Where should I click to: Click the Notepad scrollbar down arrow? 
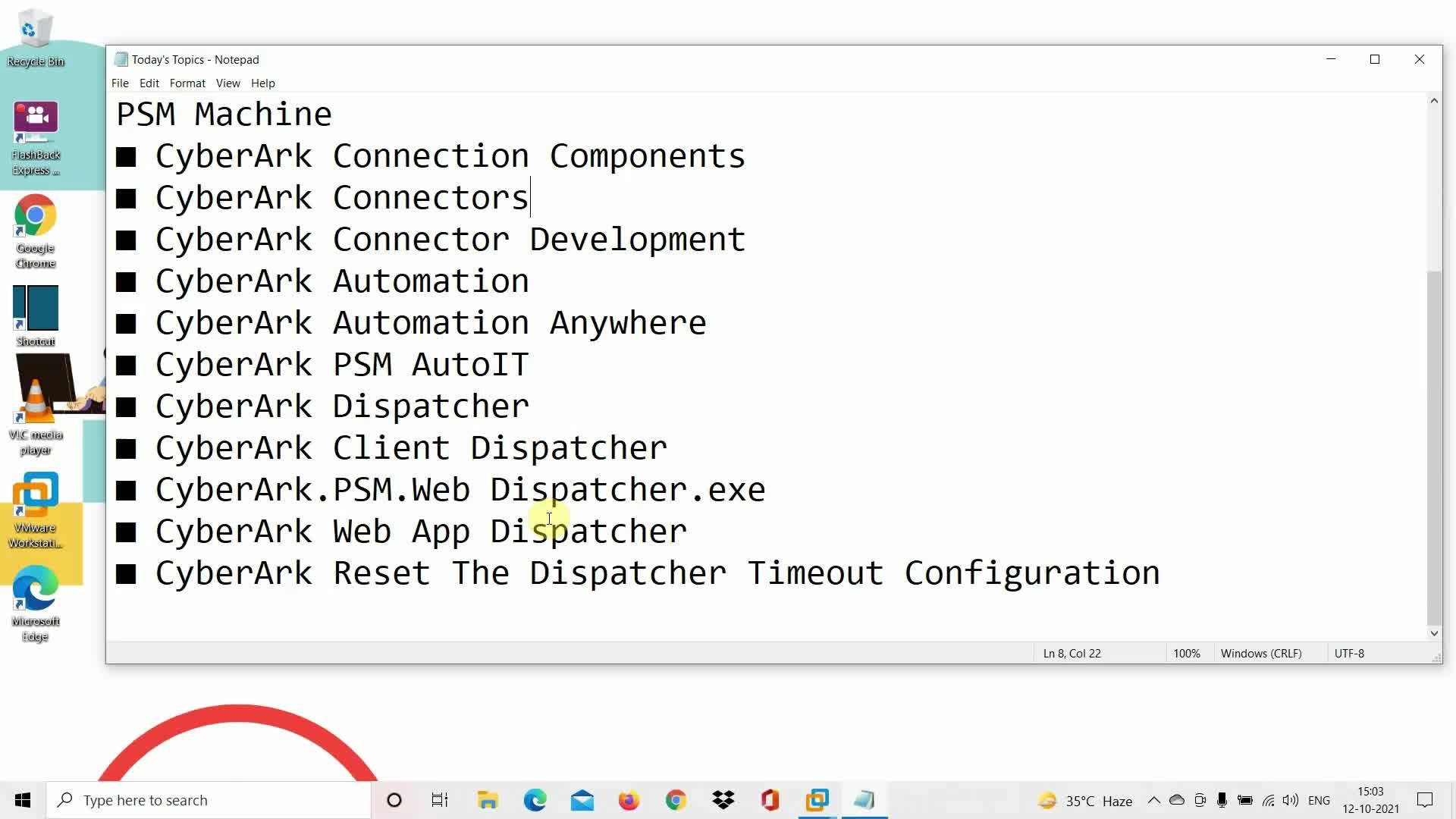tap(1433, 633)
